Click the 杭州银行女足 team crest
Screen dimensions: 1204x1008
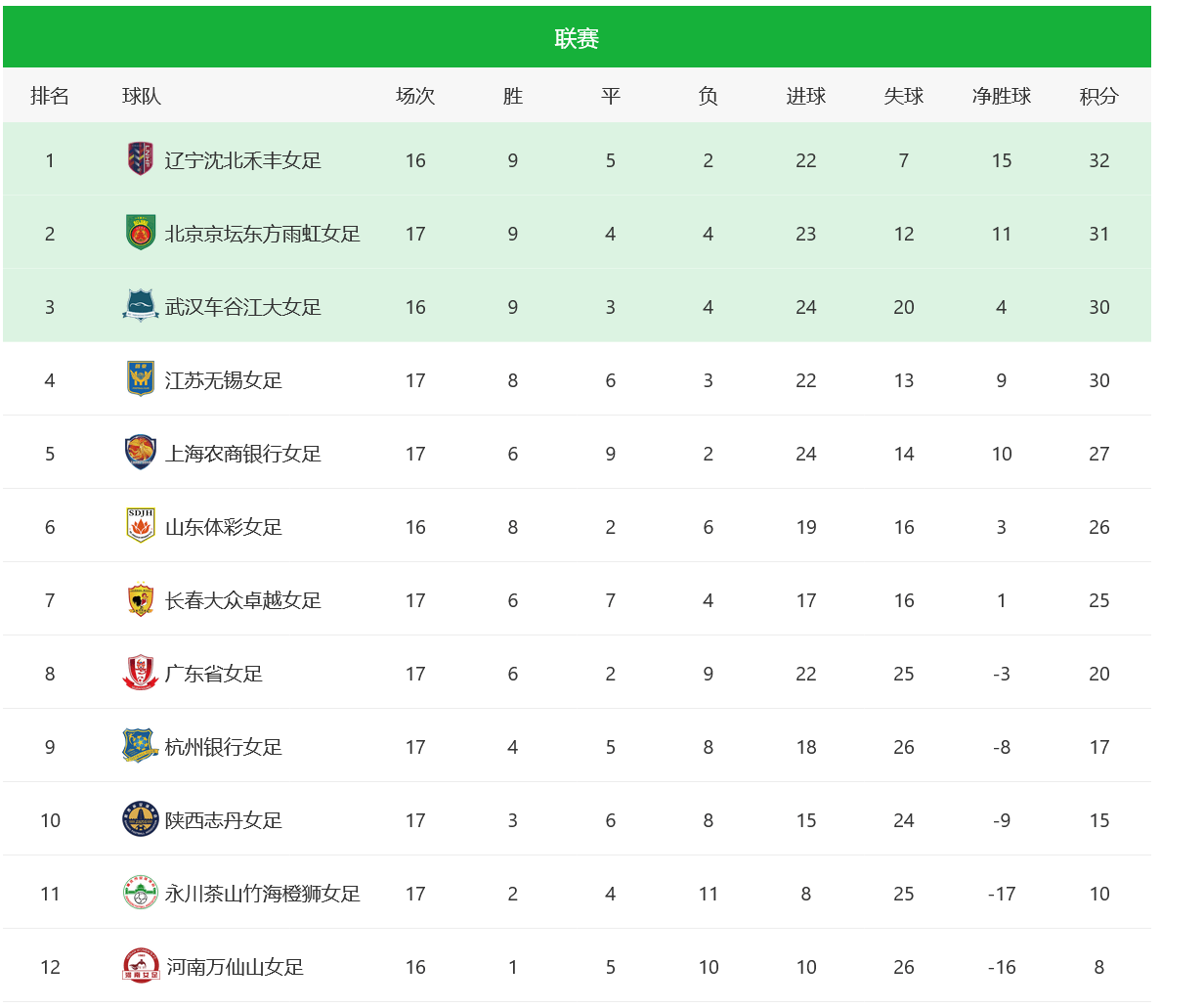click(141, 746)
